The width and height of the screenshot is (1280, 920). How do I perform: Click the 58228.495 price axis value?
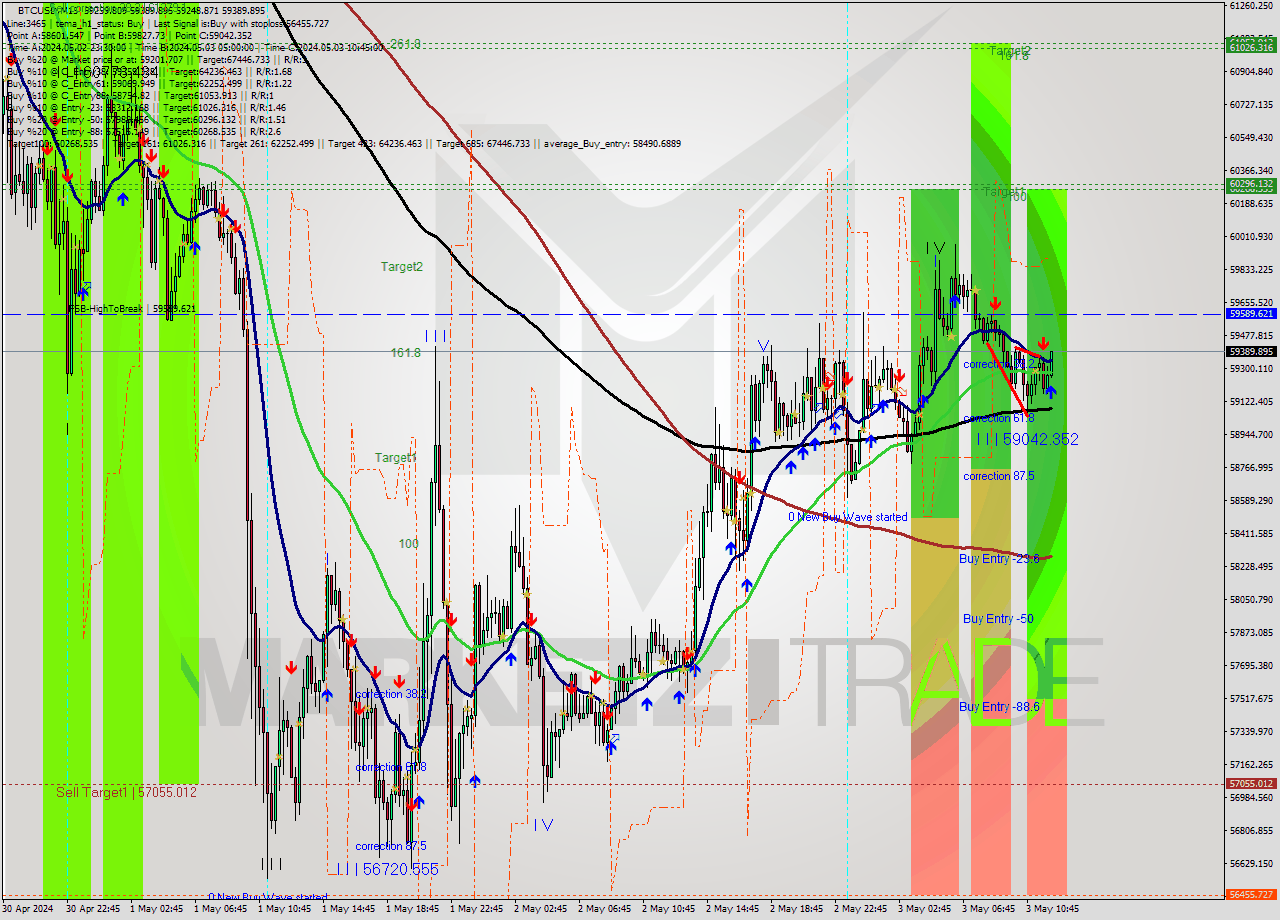[x=1251, y=567]
